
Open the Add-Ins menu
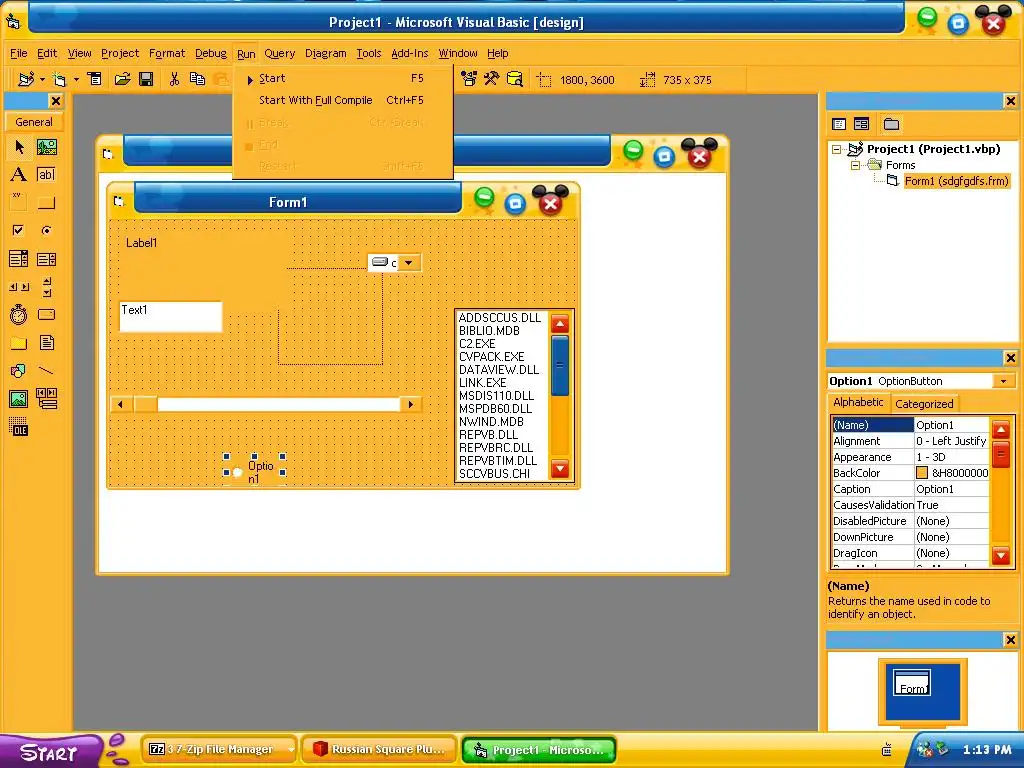click(409, 54)
